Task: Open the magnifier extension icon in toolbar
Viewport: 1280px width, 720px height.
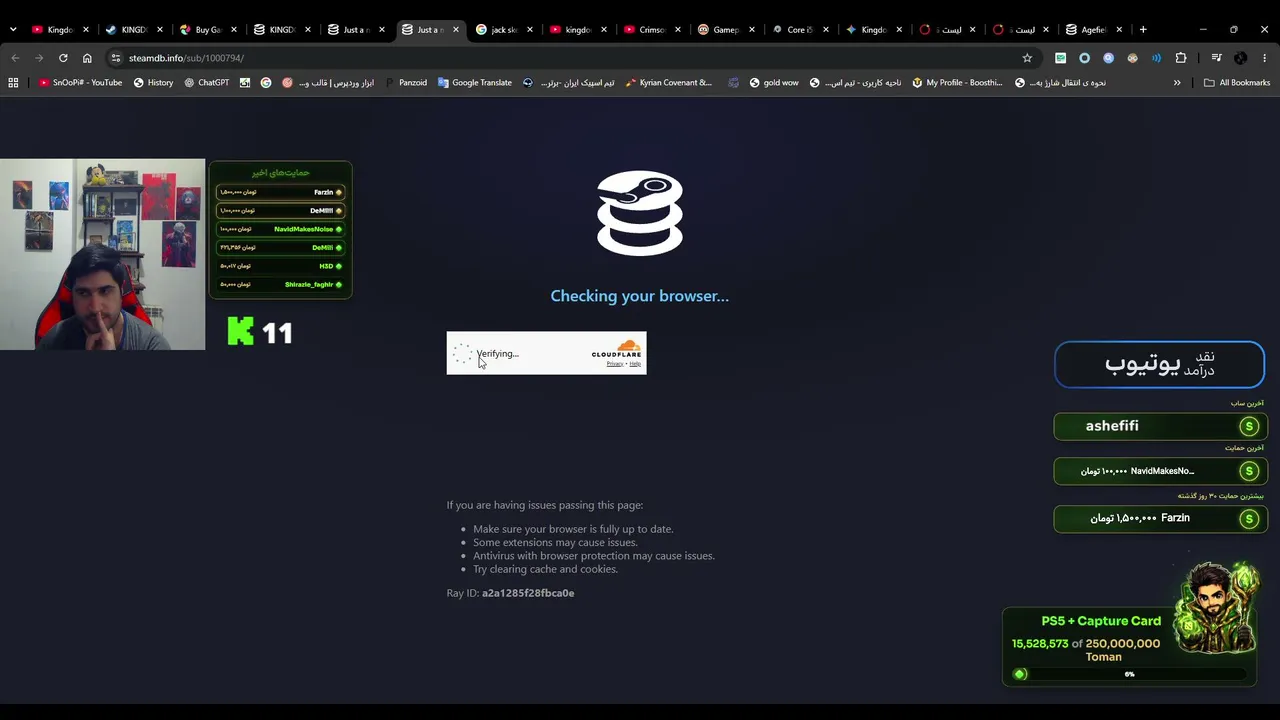Action: pyautogui.click(x=1108, y=58)
